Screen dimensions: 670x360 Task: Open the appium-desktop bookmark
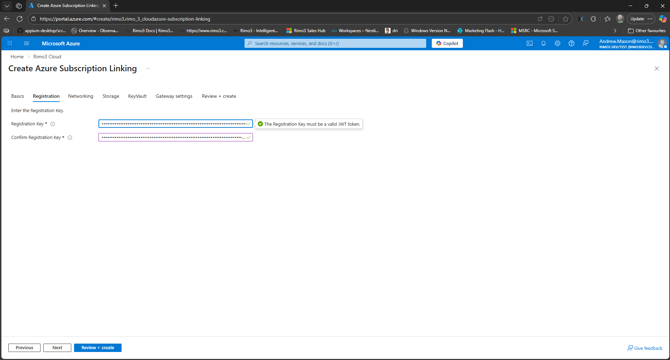point(41,31)
